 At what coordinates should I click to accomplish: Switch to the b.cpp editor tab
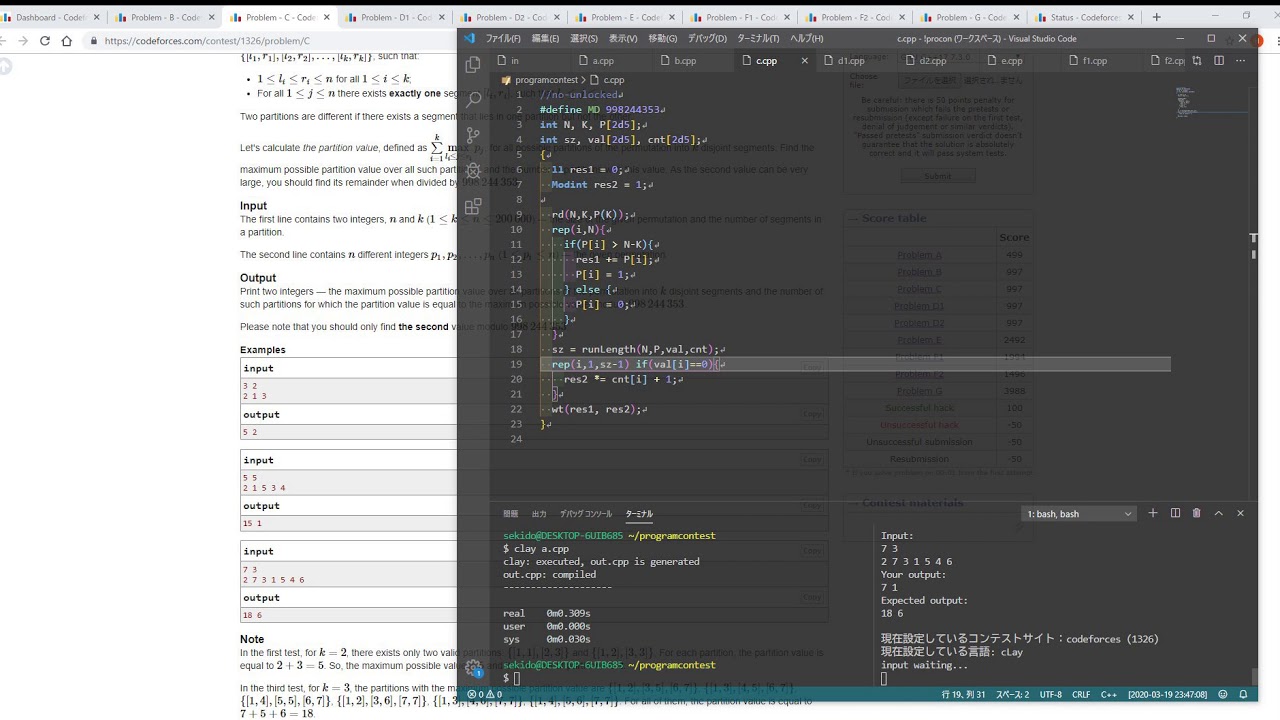(685, 61)
